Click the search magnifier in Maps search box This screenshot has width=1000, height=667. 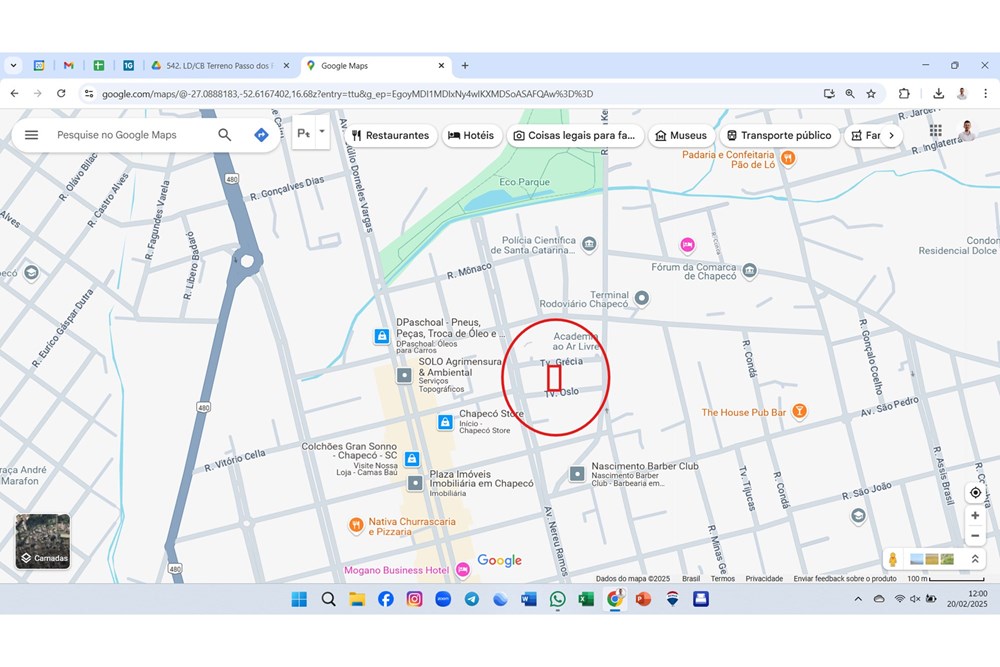[224, 135]
